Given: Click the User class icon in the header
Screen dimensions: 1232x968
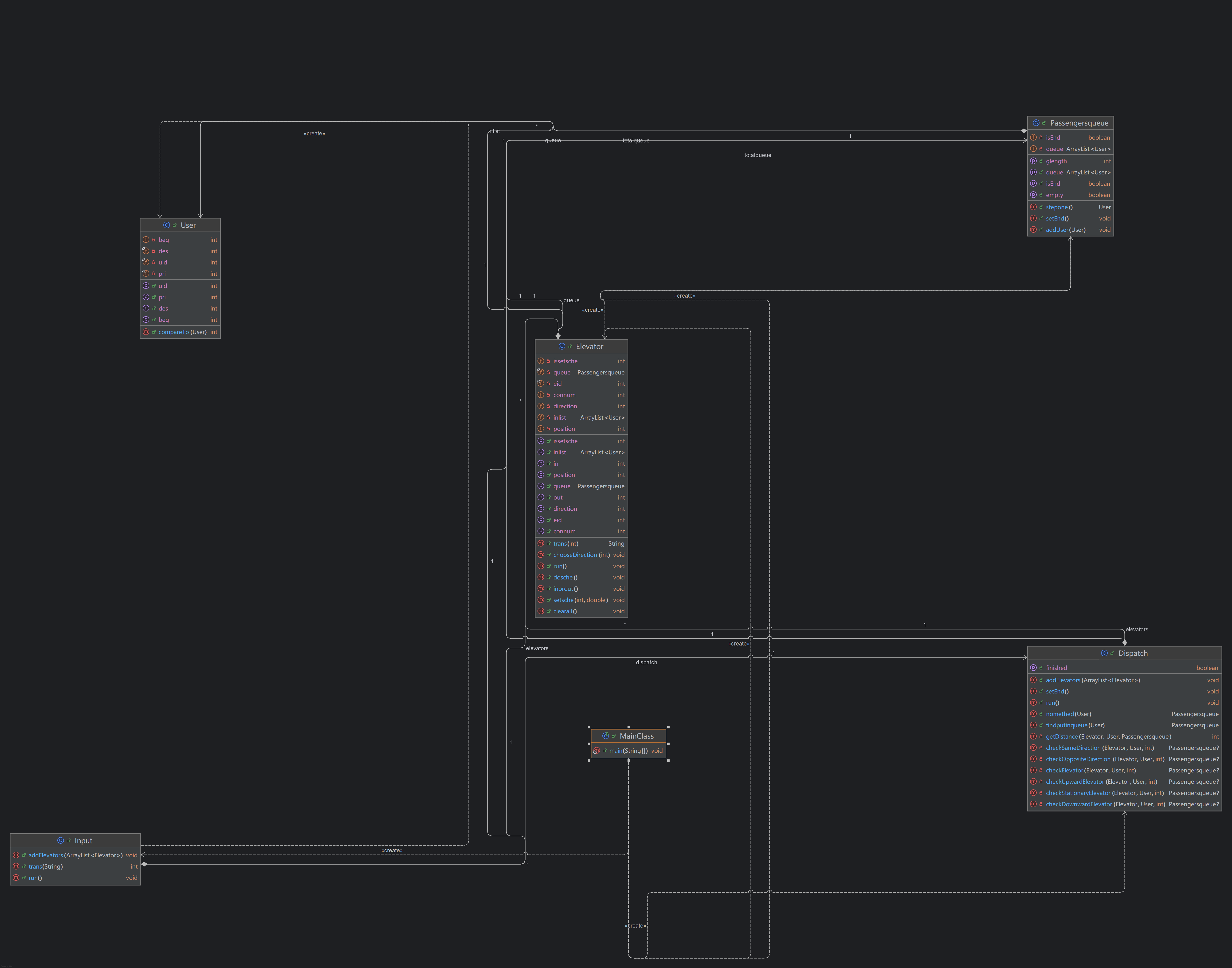Looking at the screenshot, I should pyautogui.click(x=167, y=225).
